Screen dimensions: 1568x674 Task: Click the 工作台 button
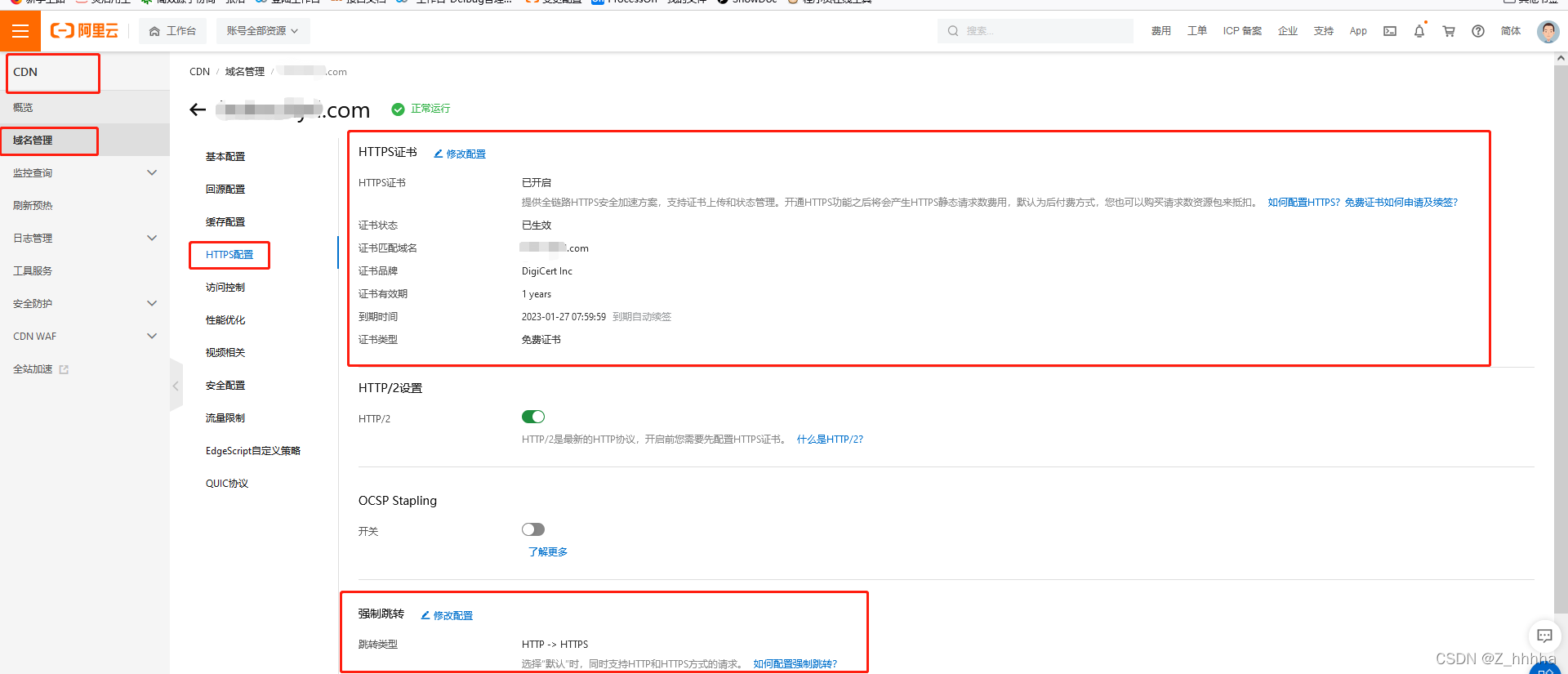pyautogui.click(x=172, y=31)
